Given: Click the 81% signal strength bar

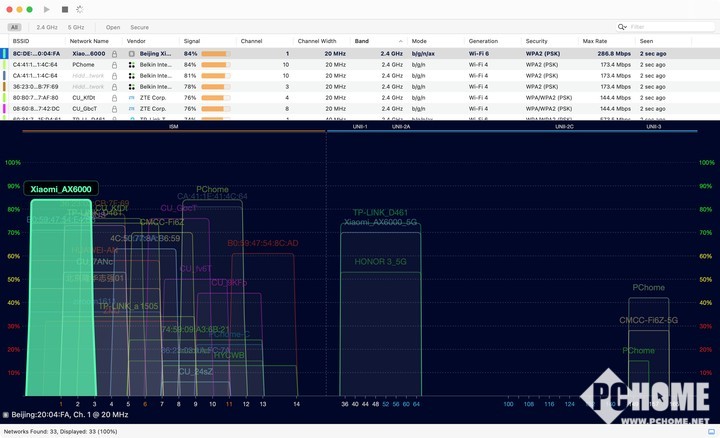Looking at the screenshot, I should 216,76.
